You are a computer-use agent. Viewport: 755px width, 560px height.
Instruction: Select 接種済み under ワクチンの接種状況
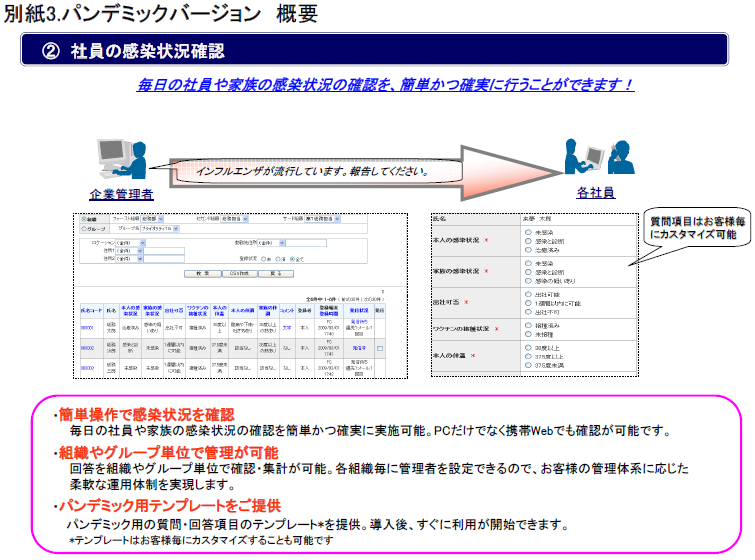coord(528,326)
